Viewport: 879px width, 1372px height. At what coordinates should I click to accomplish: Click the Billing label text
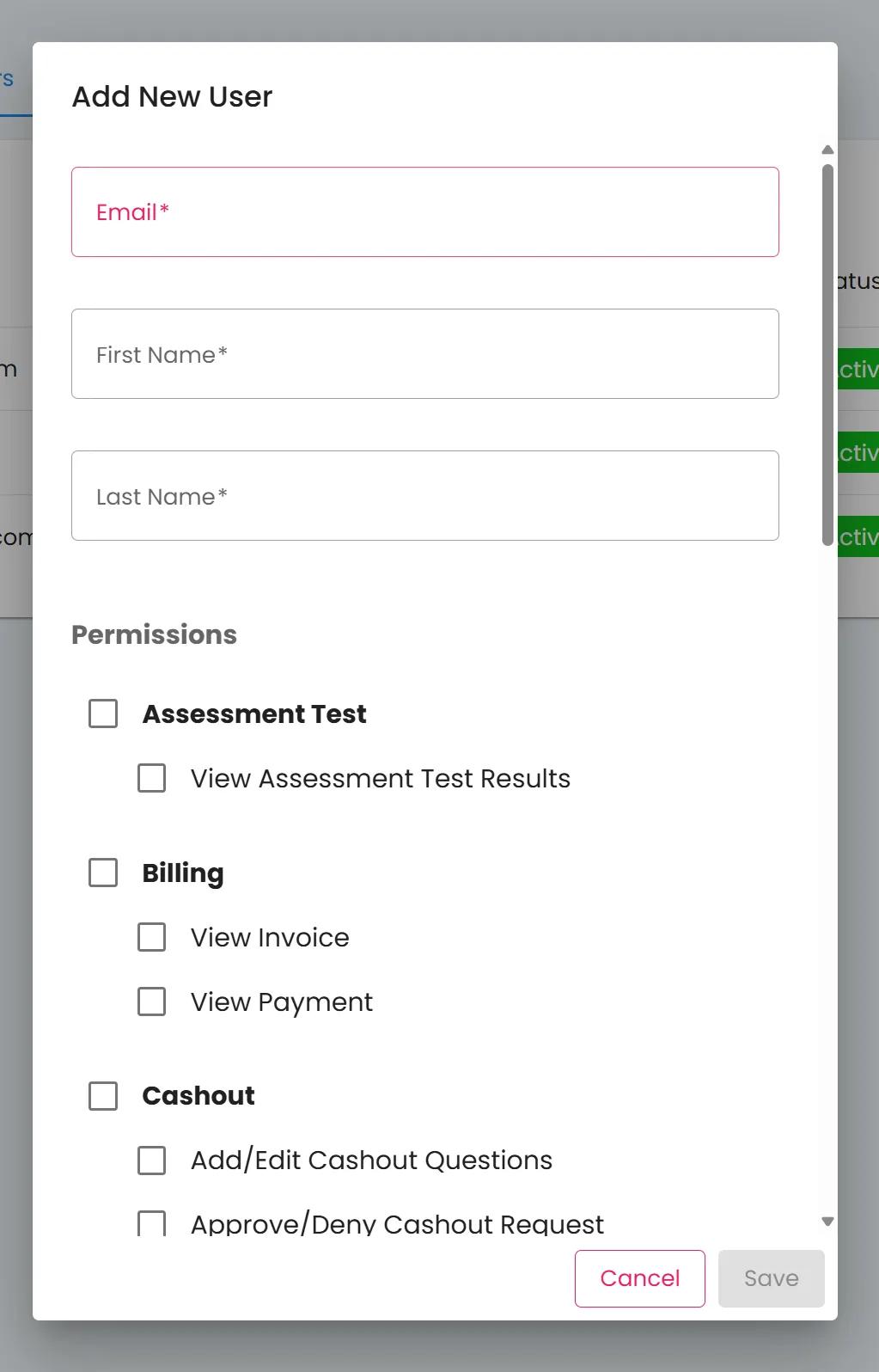click(183, 873)
